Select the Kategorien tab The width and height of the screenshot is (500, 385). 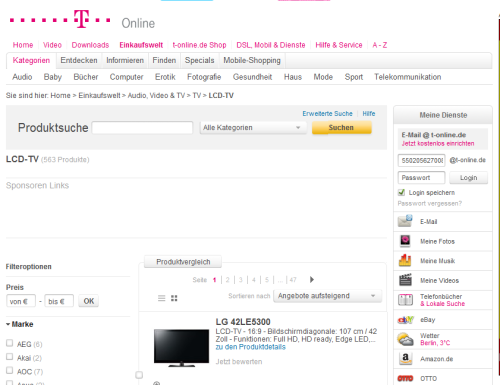point(31,60)
